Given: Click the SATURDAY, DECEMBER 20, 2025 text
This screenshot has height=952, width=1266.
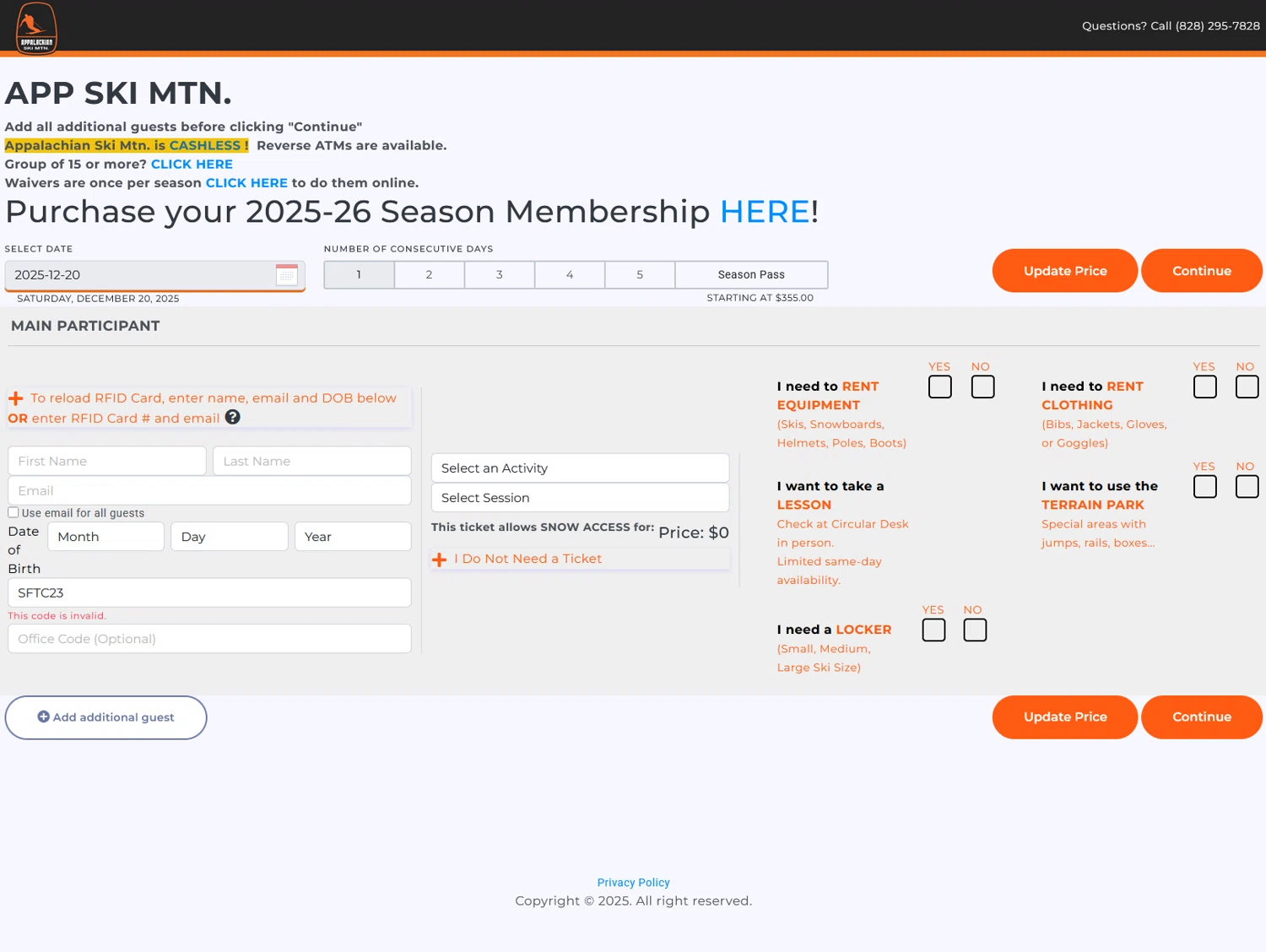Looking at the screenshot, I should (98, 299).
